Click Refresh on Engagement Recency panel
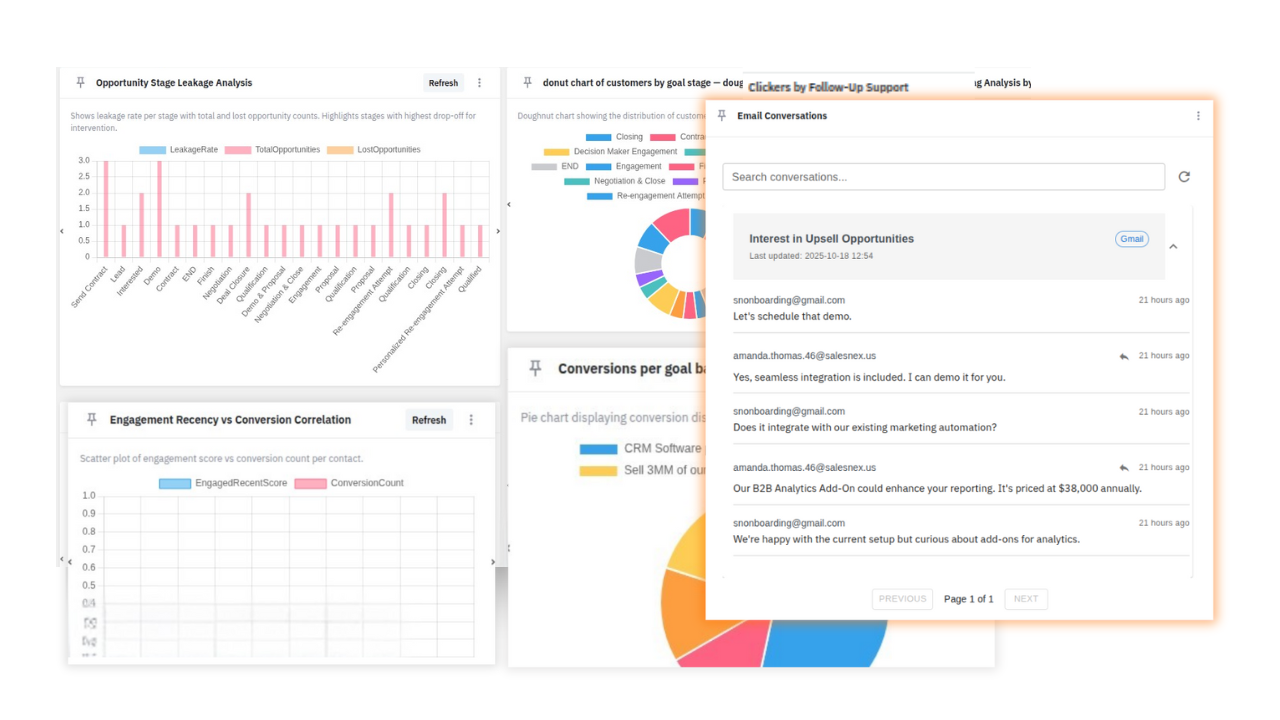1280x720 pixels. click(x=429, y=420)
